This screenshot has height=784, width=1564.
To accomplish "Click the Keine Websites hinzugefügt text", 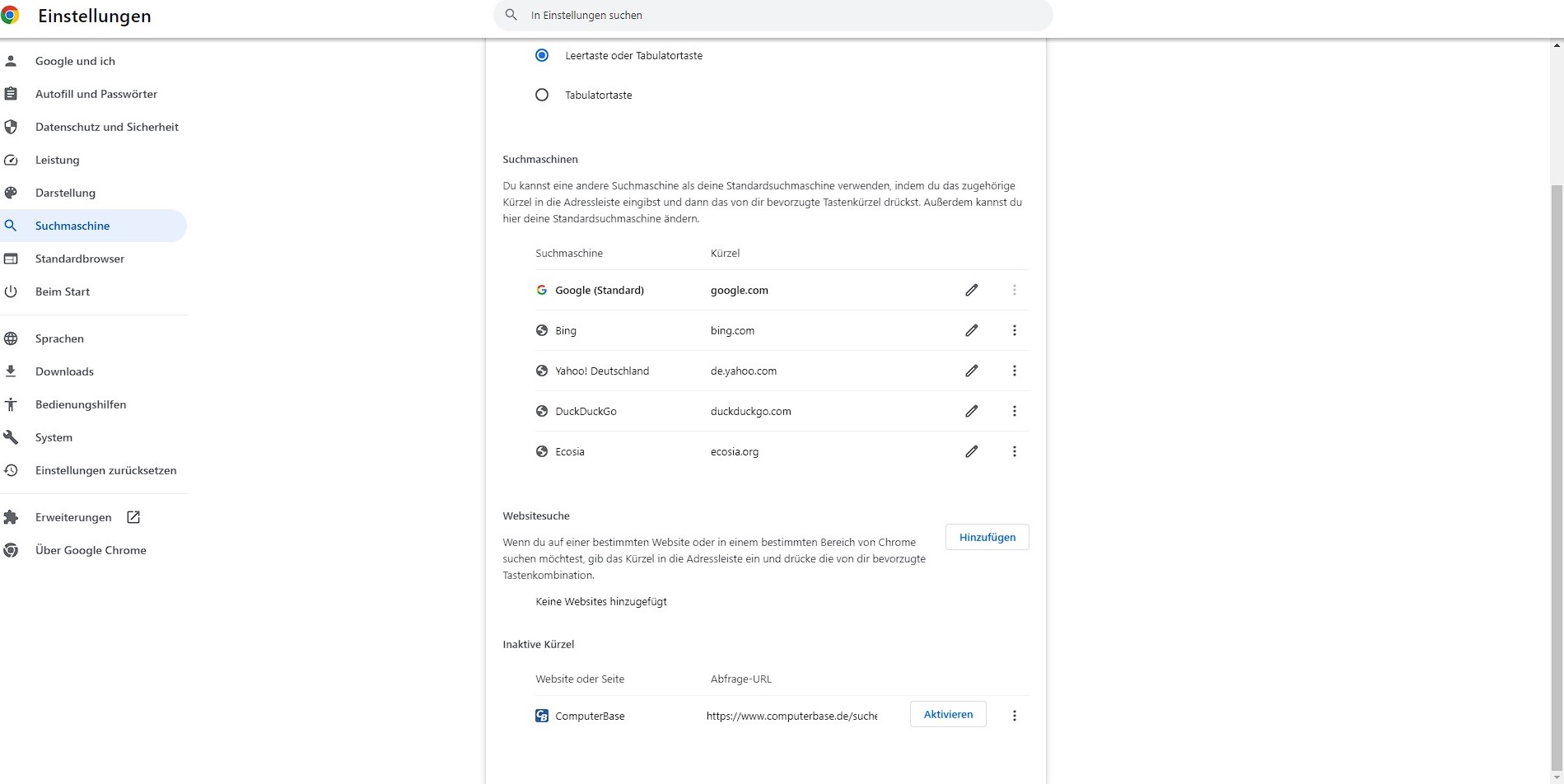I will point(601,601).
